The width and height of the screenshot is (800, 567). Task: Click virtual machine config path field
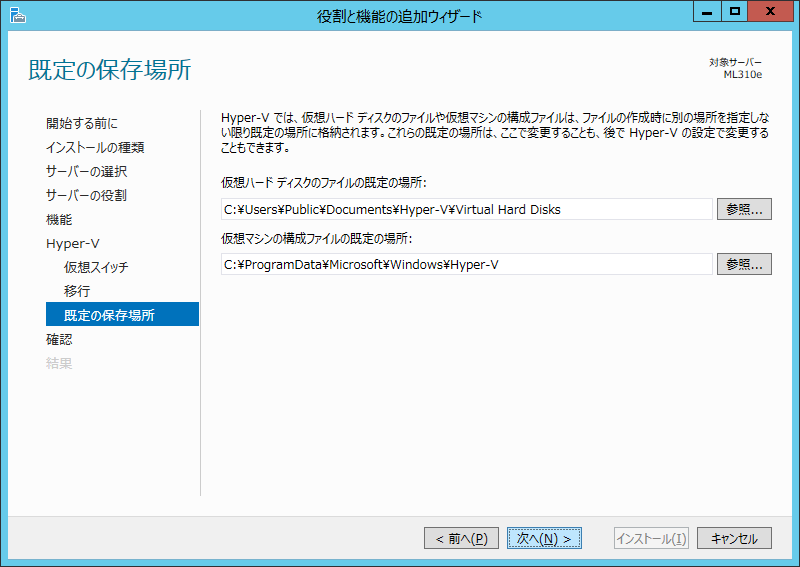(466, 264)
